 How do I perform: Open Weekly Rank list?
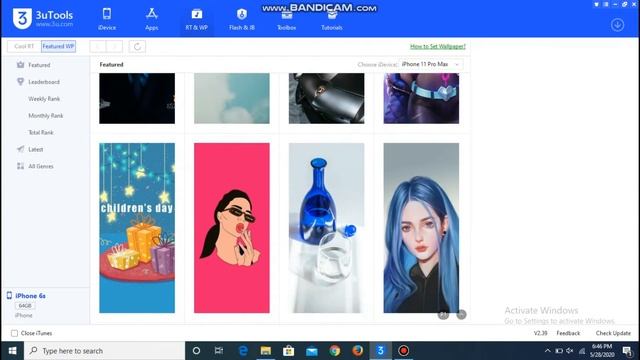coord(44,99)
